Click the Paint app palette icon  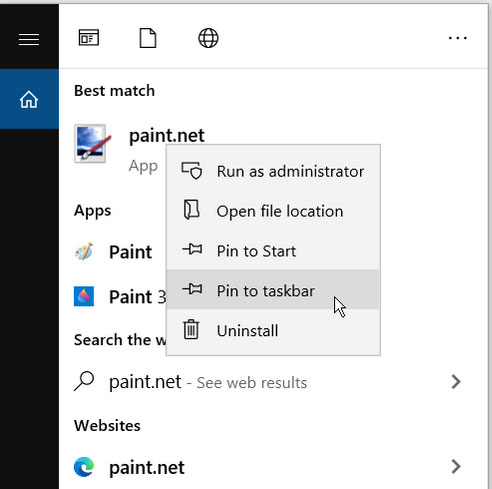click(84, 251)
